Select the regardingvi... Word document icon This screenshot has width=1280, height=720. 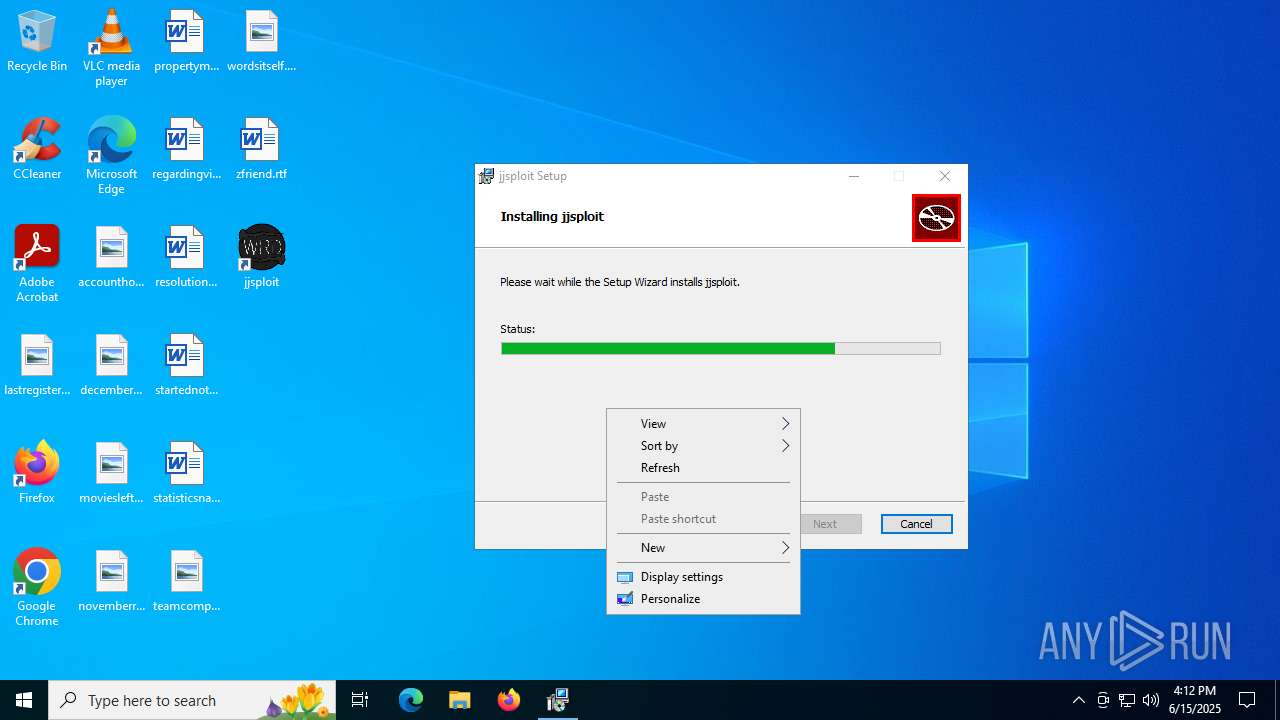pos(186,150)
